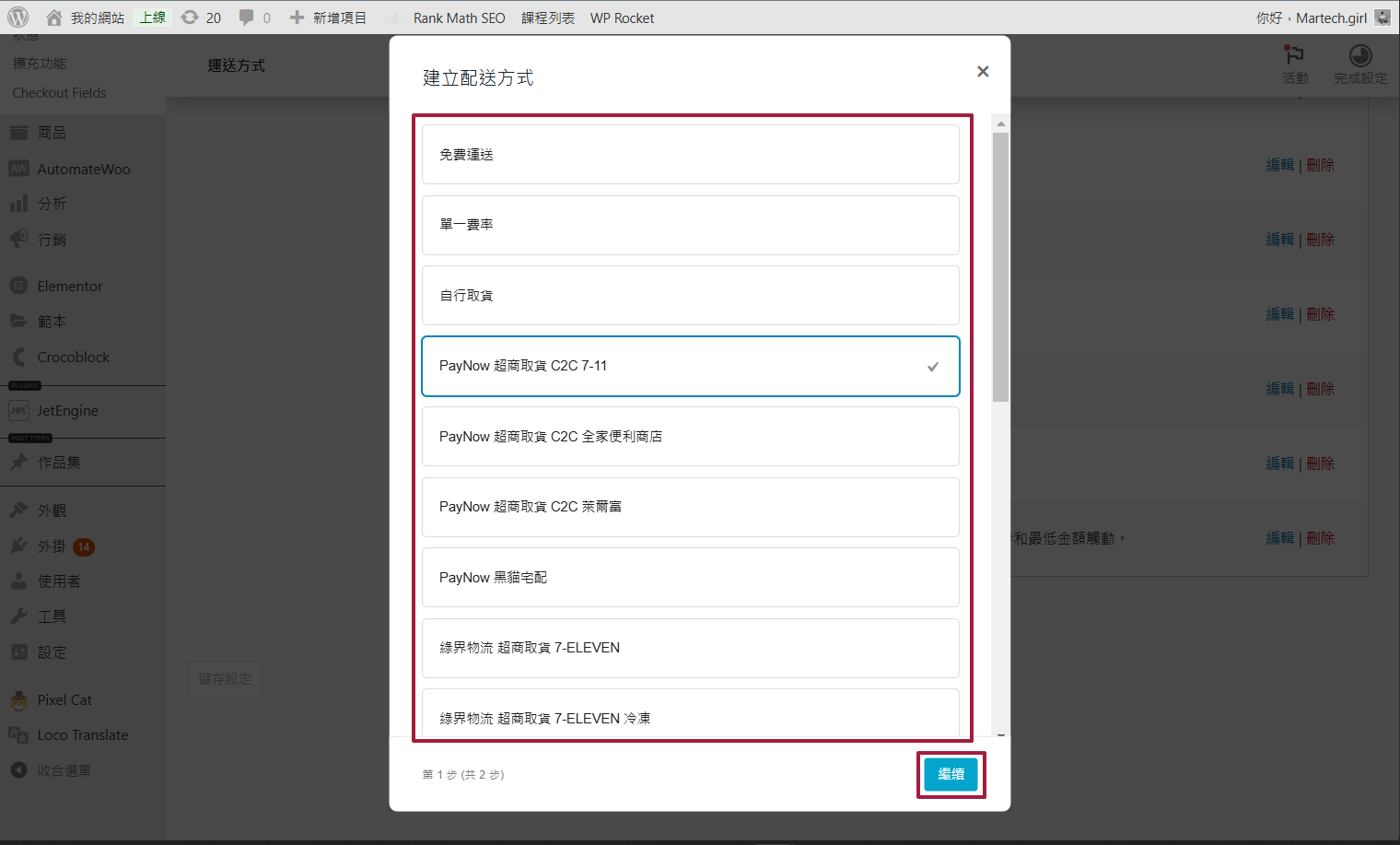Choose the 單一費率 shipping option
The width and height of the screenshot is (1400, 845).
691,225
